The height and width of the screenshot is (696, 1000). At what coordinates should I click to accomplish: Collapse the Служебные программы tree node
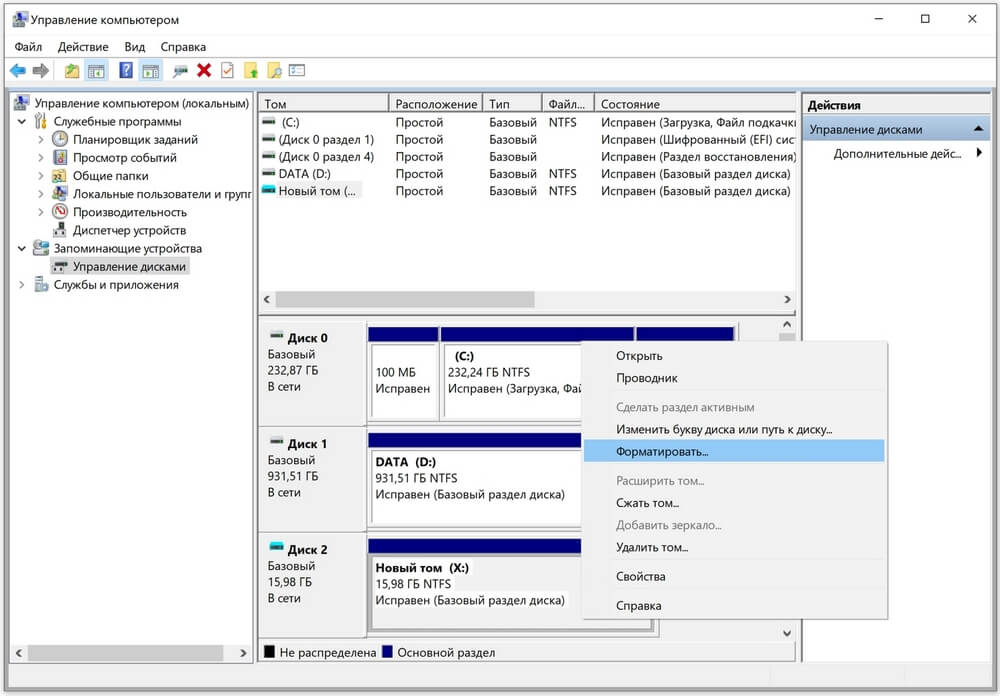(22, 121)
